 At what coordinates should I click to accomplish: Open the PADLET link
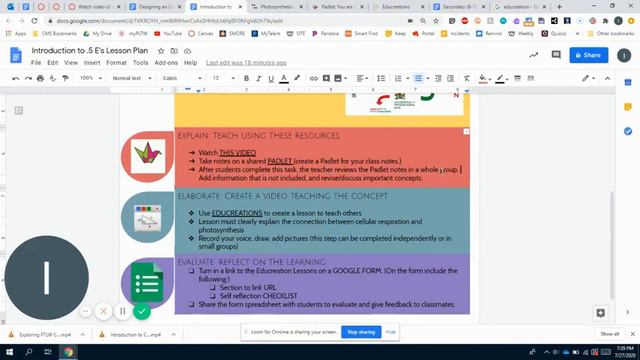[280, 161]
